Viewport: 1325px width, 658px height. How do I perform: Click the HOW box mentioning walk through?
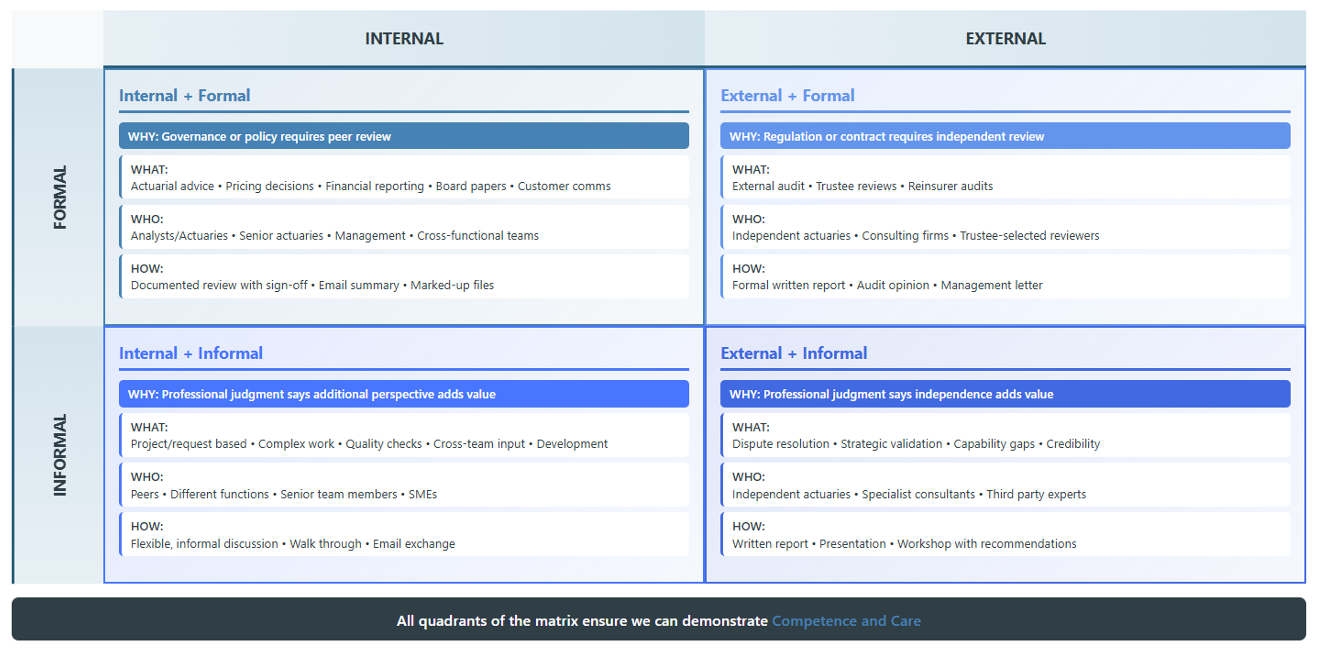pyautogui.click(x=404, y=534)
